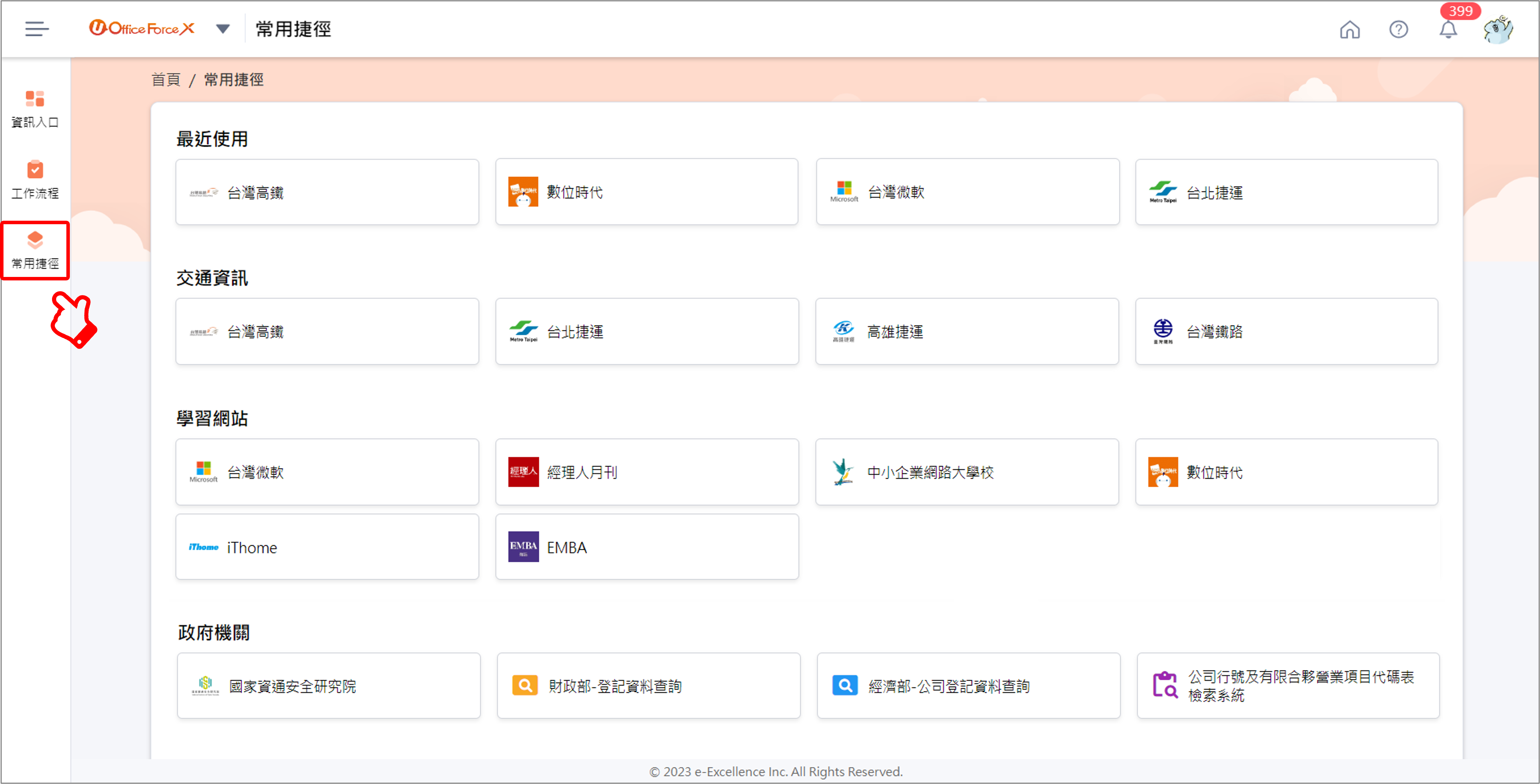This screenshot has height=784, width=1540.
Task: Click orange search icon for 財政部
Action: [525, 686]
